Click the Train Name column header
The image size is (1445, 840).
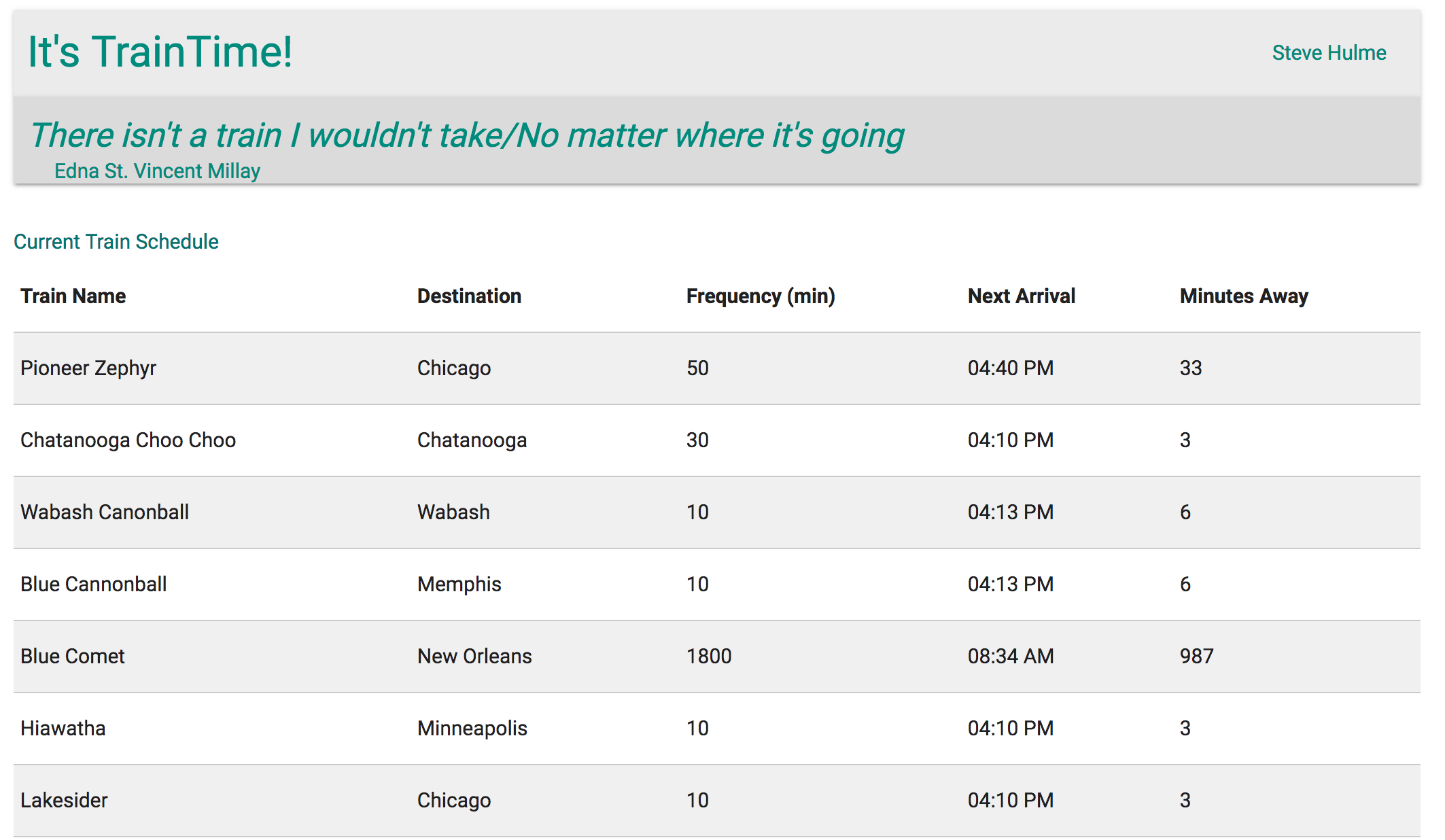pos(73,296)
